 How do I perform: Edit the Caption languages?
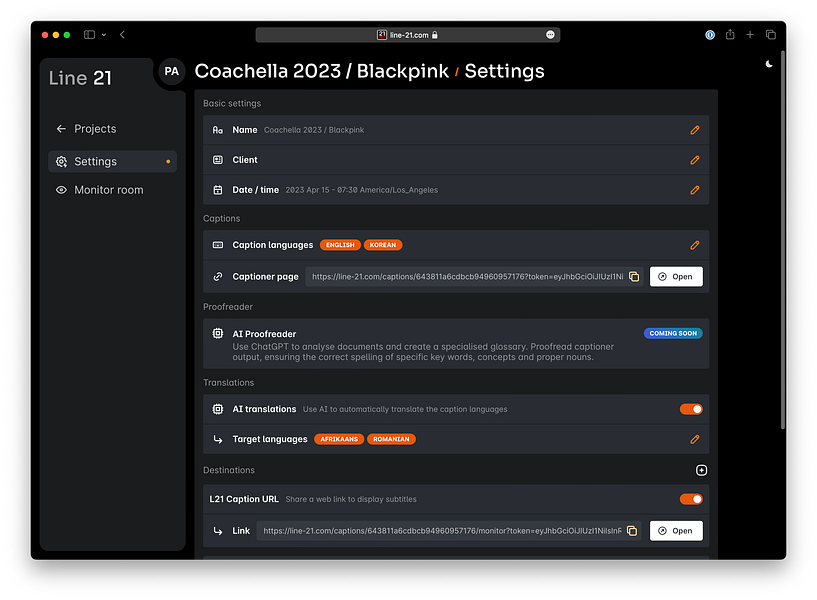pos(695,245)
